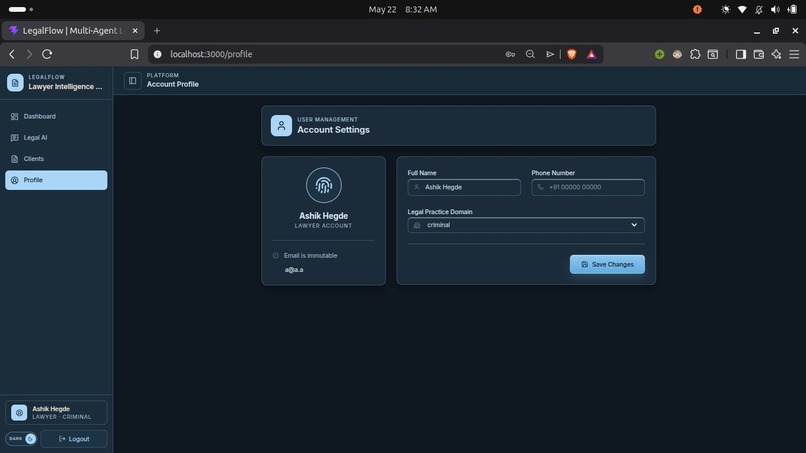Open the Wi-Fi indicator in system tray
The width and height of the screenshot is (806, 453).
[x=742, y=9]
